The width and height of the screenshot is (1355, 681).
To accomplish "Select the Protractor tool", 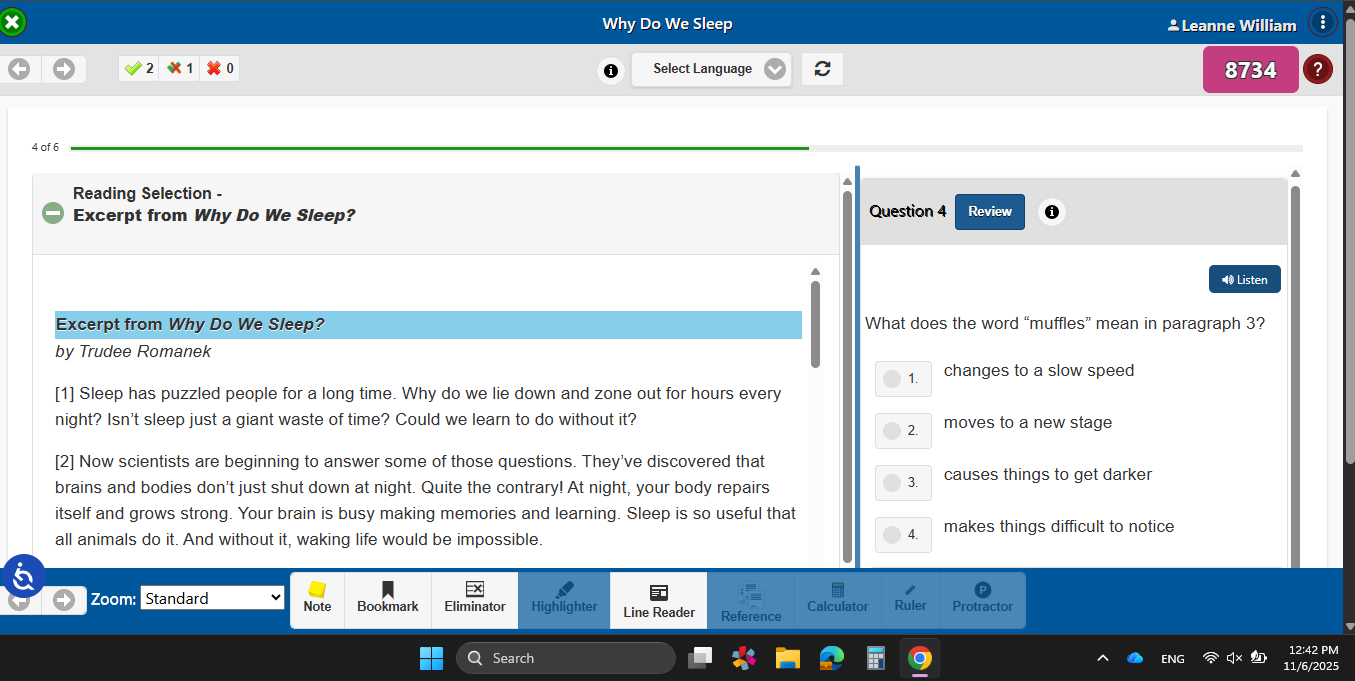I will pyautogui.click(x=982, y=600).
